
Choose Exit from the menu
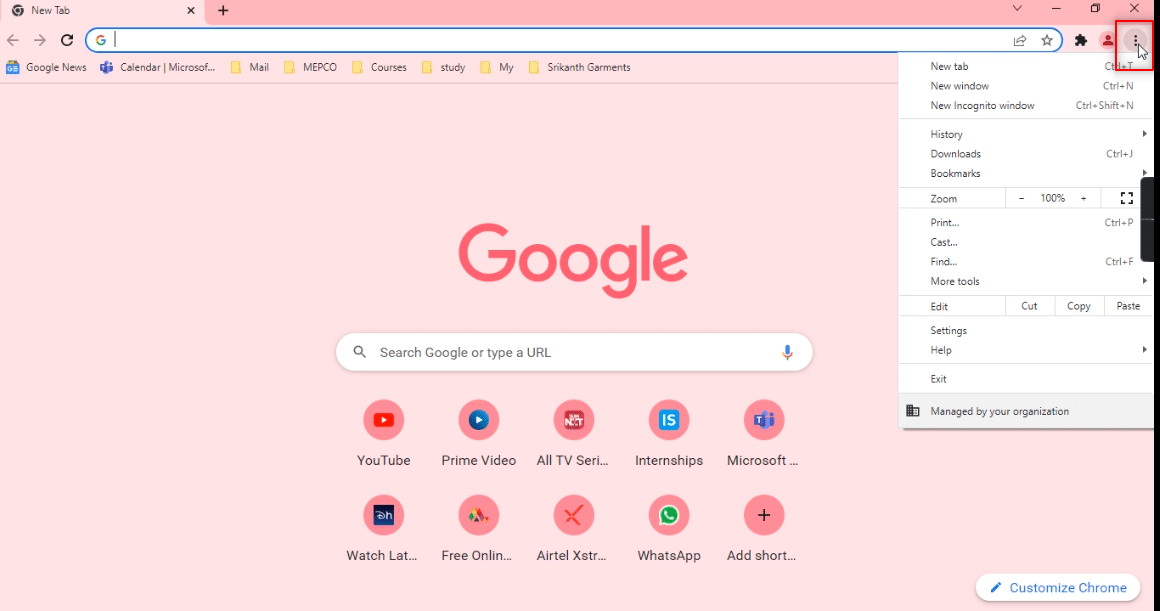click(1026, 379)
